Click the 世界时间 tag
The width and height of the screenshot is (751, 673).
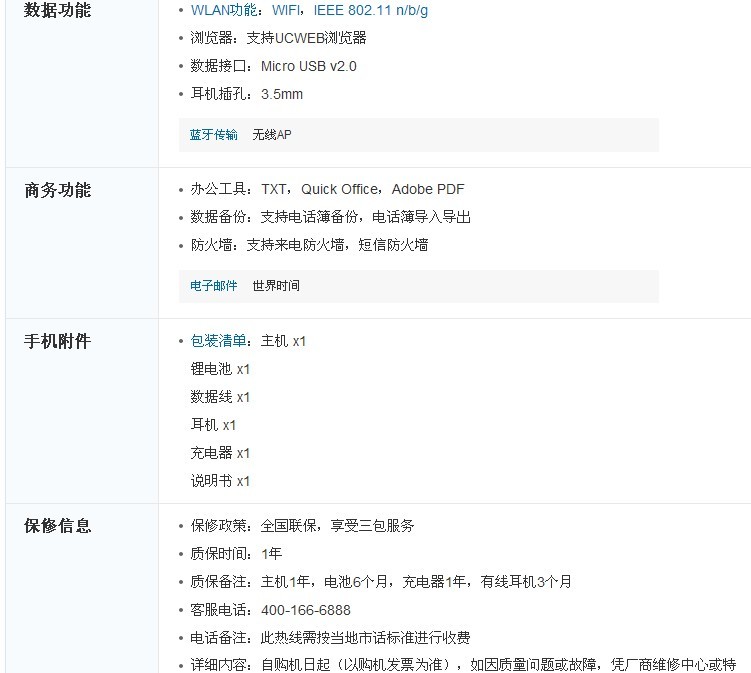point(276,285)
